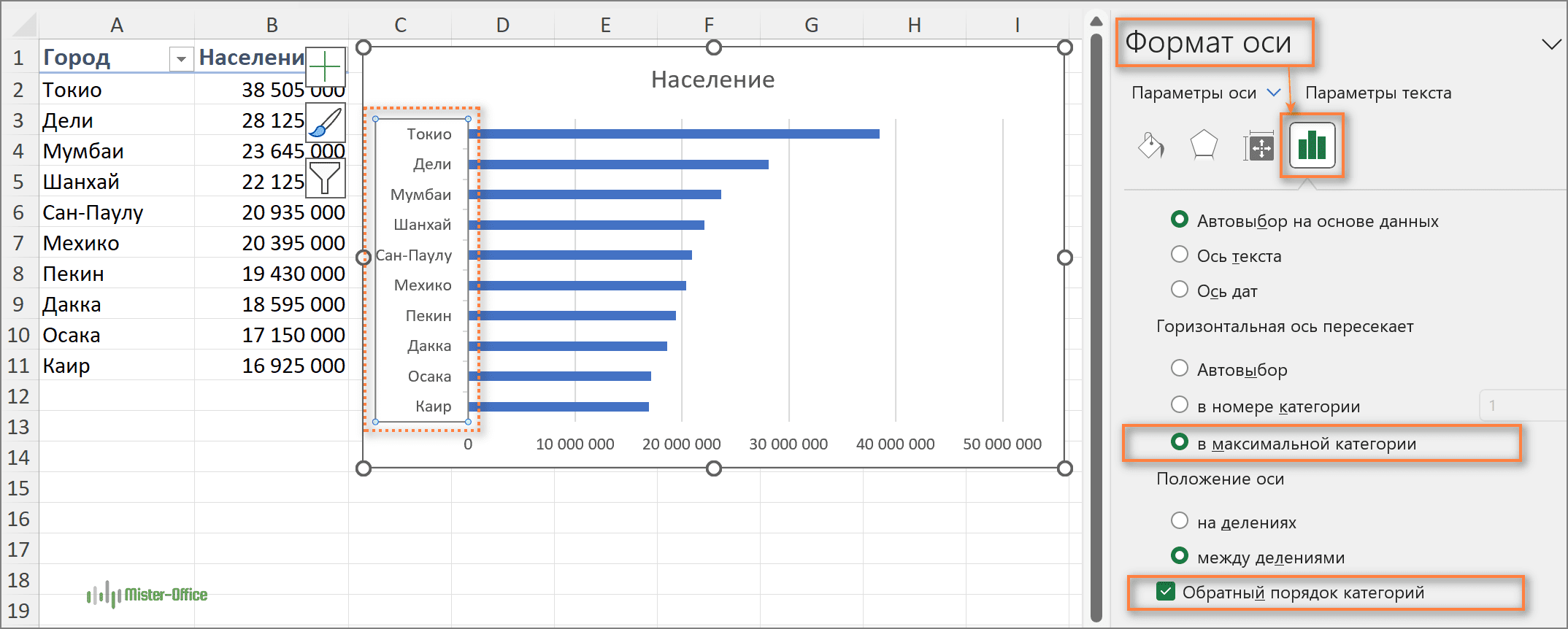Toggle 'Обратный порядок категорий' checkbox
The height and width of the screenshot is (629, 1568).
[x=1166, y=592]
